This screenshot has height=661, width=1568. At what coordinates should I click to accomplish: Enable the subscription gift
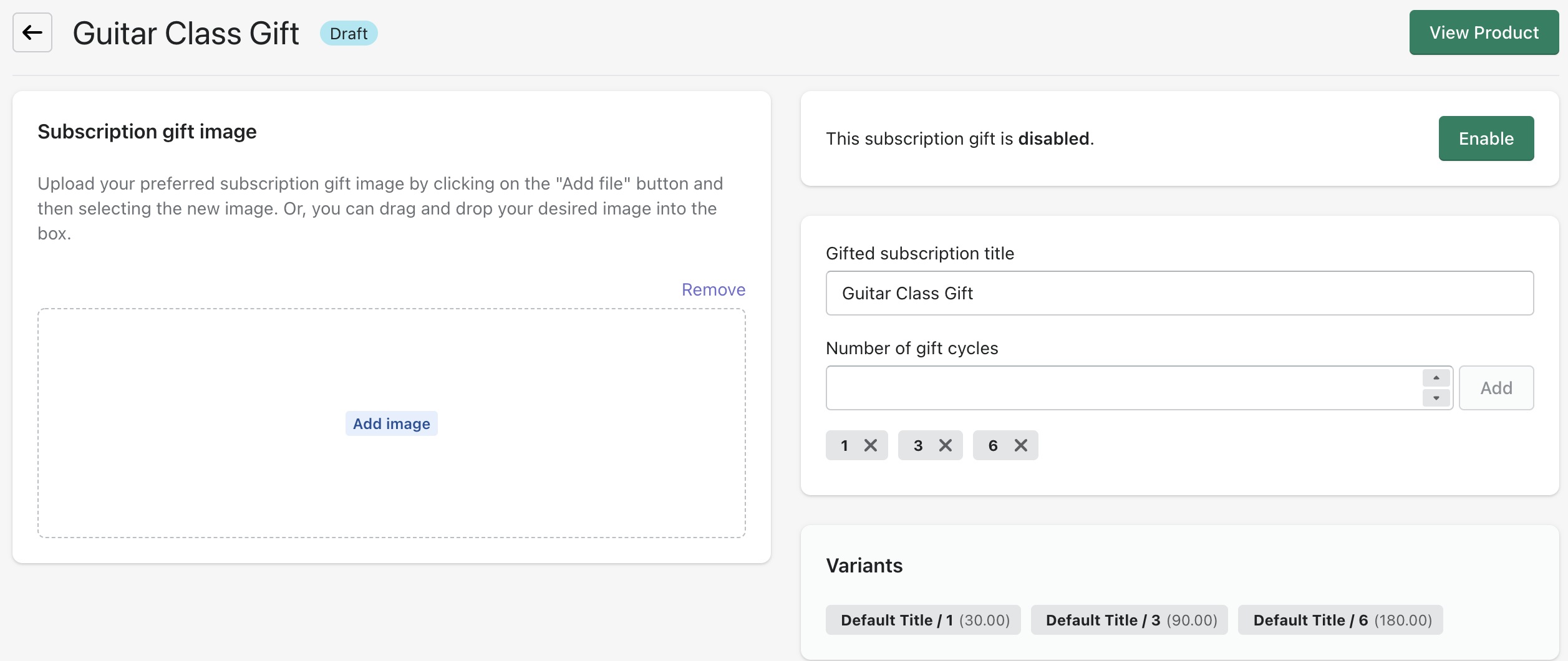[x=1486, y=138]
